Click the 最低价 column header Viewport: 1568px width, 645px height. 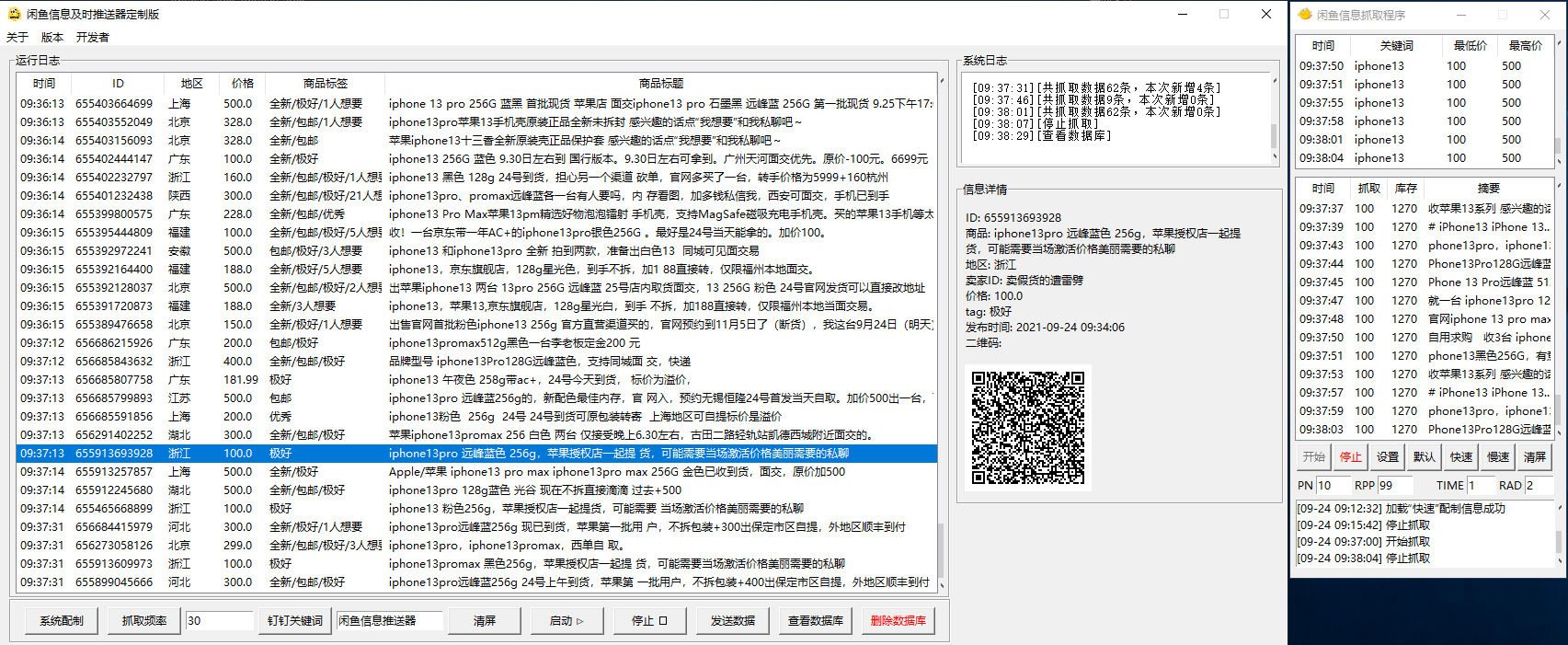[x=1471, y=46]
